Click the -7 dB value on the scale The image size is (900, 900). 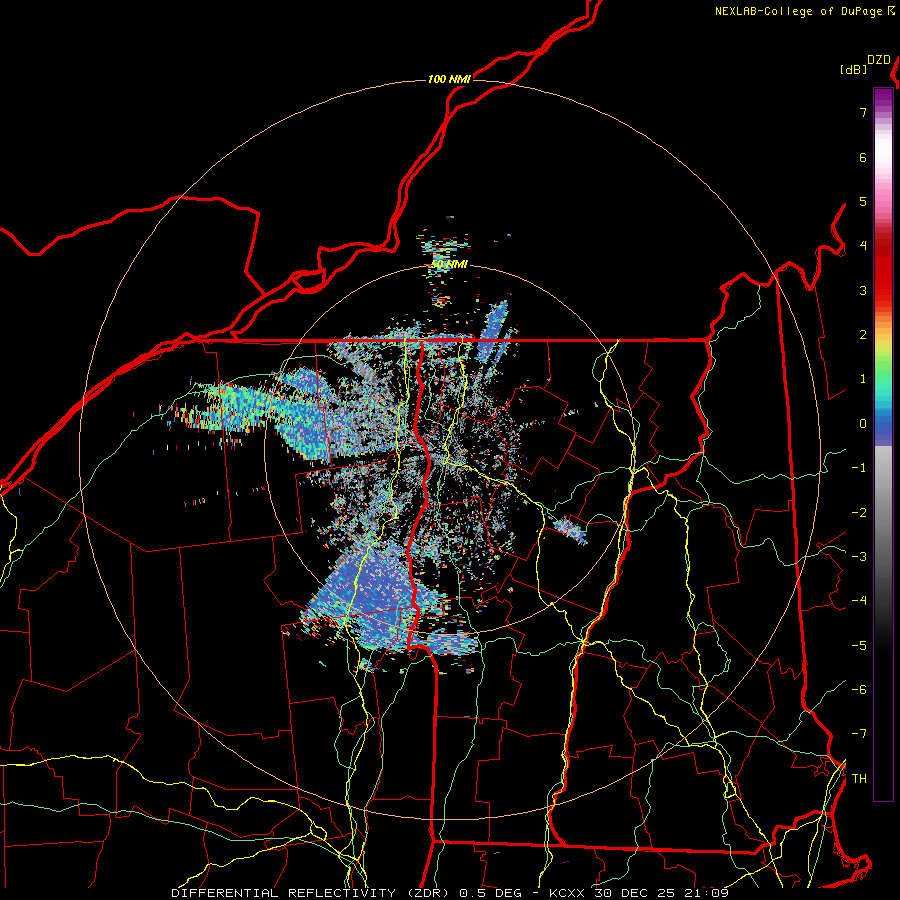pyautogui.click(x=859, y=734)
